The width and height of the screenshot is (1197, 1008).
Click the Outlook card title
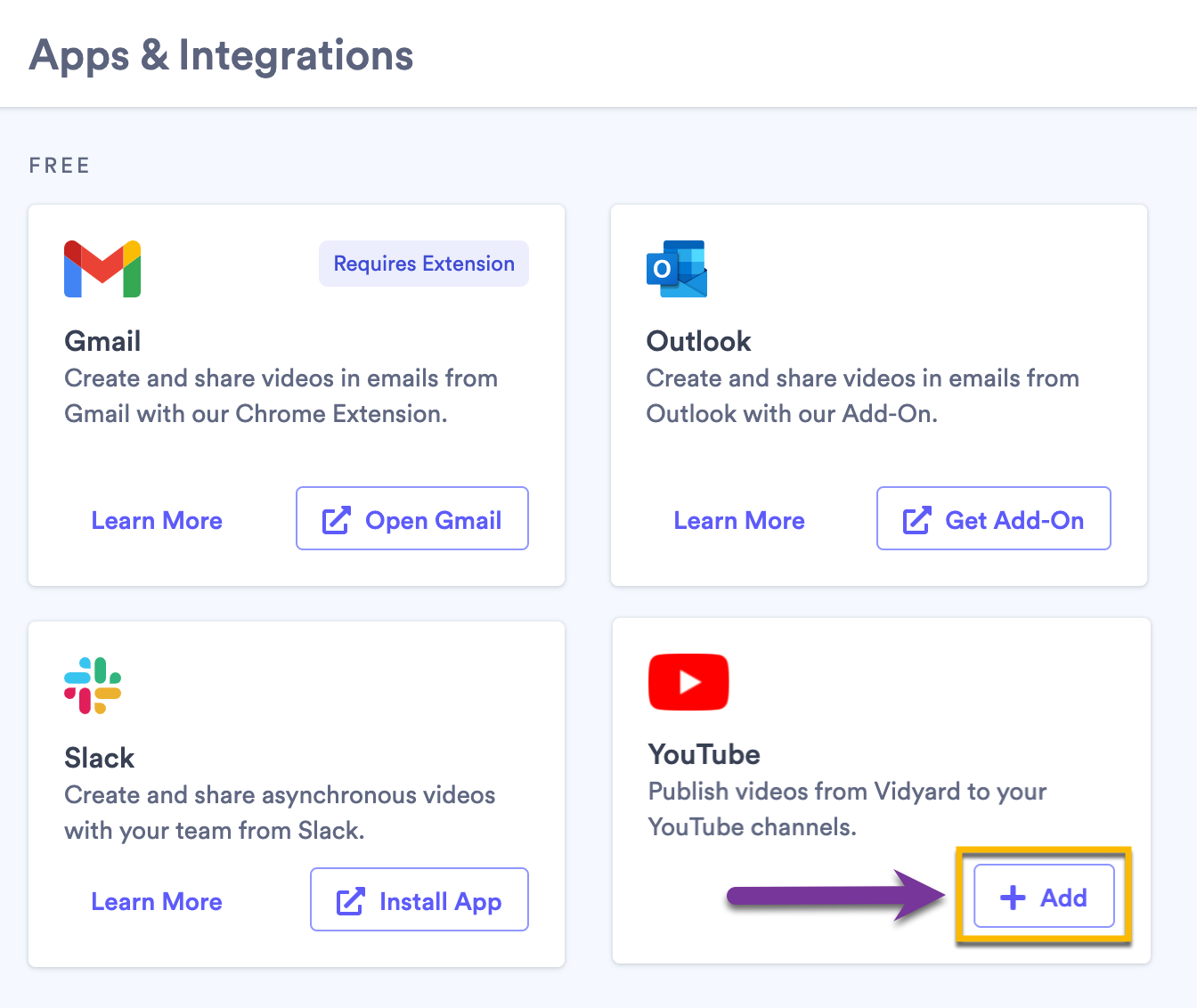[699, 341]
